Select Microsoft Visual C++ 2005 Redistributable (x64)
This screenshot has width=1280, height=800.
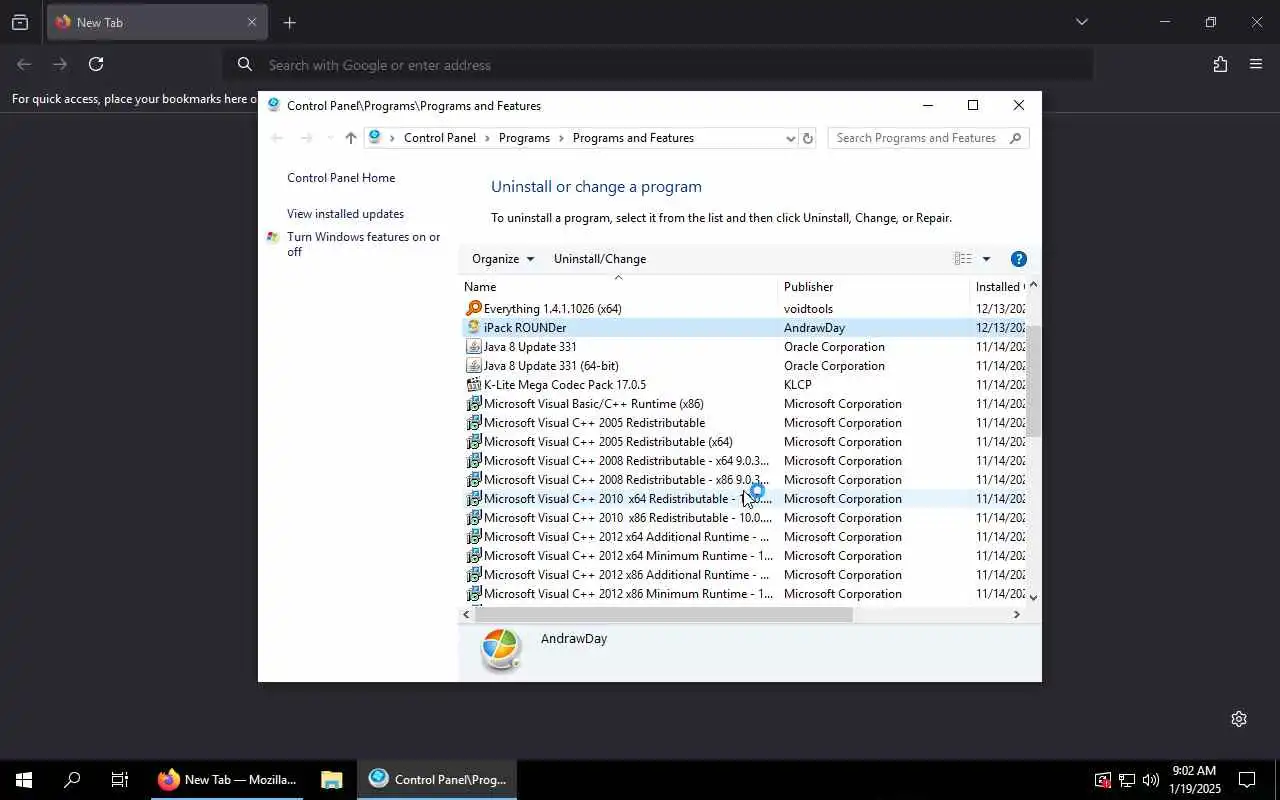742,442
